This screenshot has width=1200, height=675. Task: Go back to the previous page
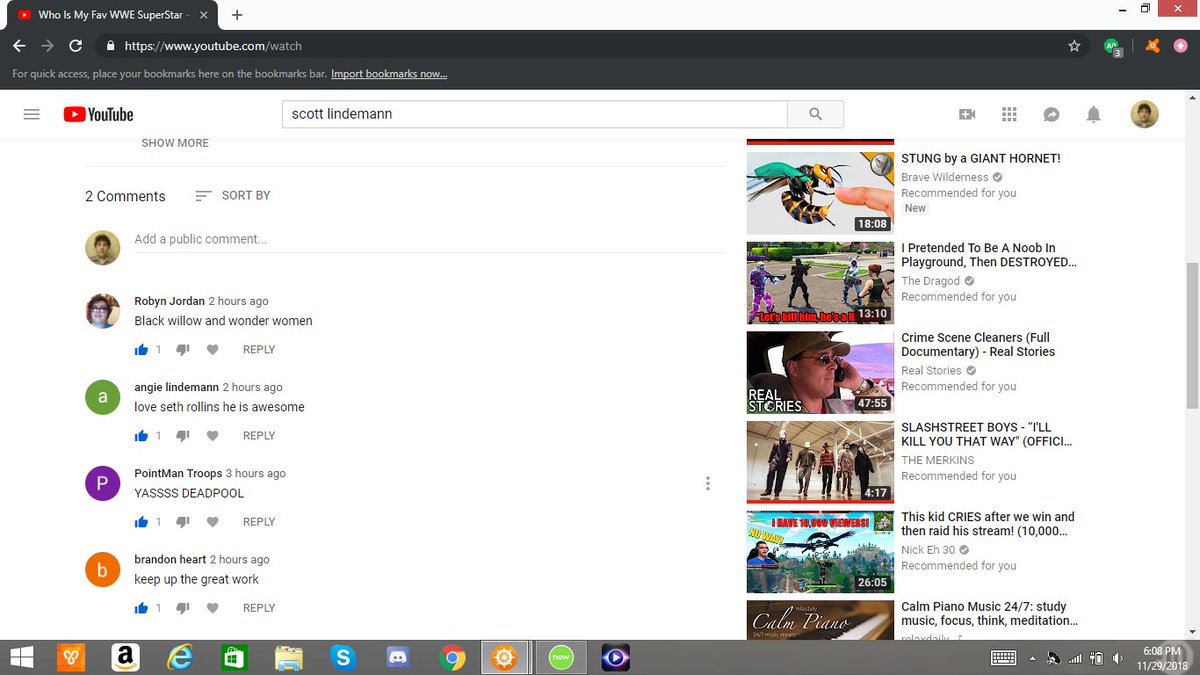pos(19,46)
